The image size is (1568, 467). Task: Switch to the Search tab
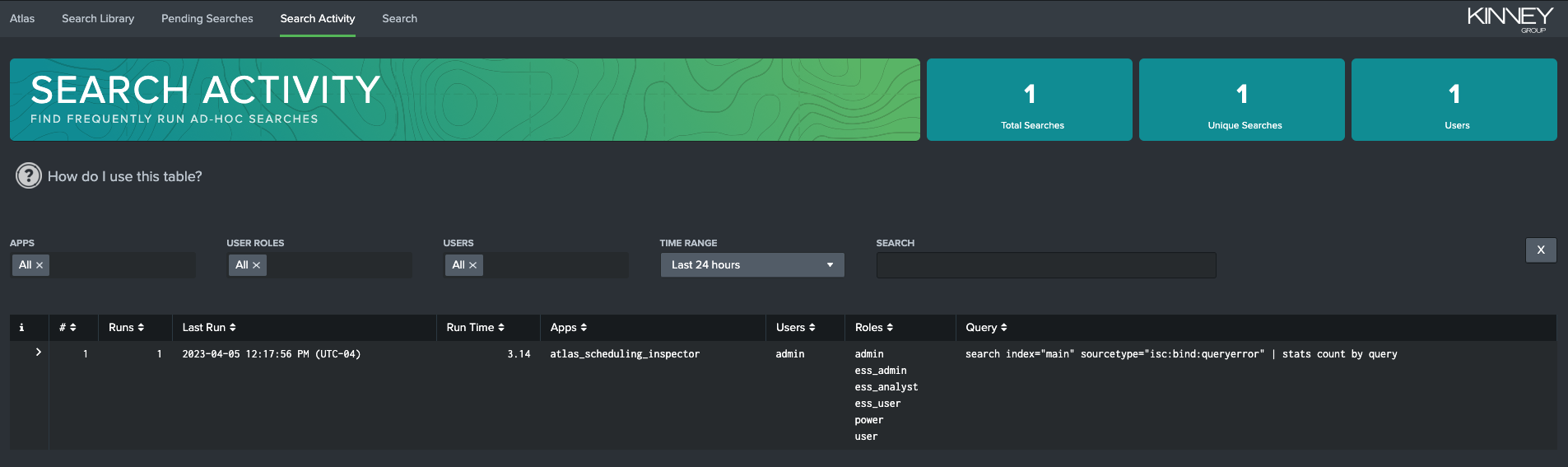tap(399, 18)
